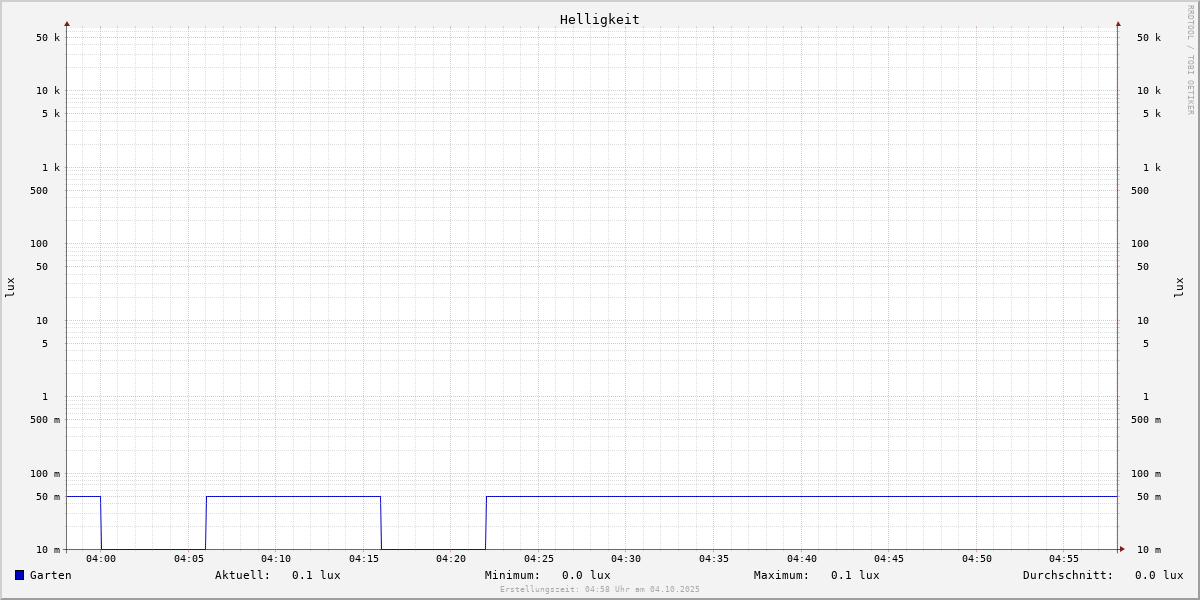Image resolution: width=1200 pixels, height=600 pixels.
Task: Select the 04:25 time axis label
Action: click(x=539, y=559)
